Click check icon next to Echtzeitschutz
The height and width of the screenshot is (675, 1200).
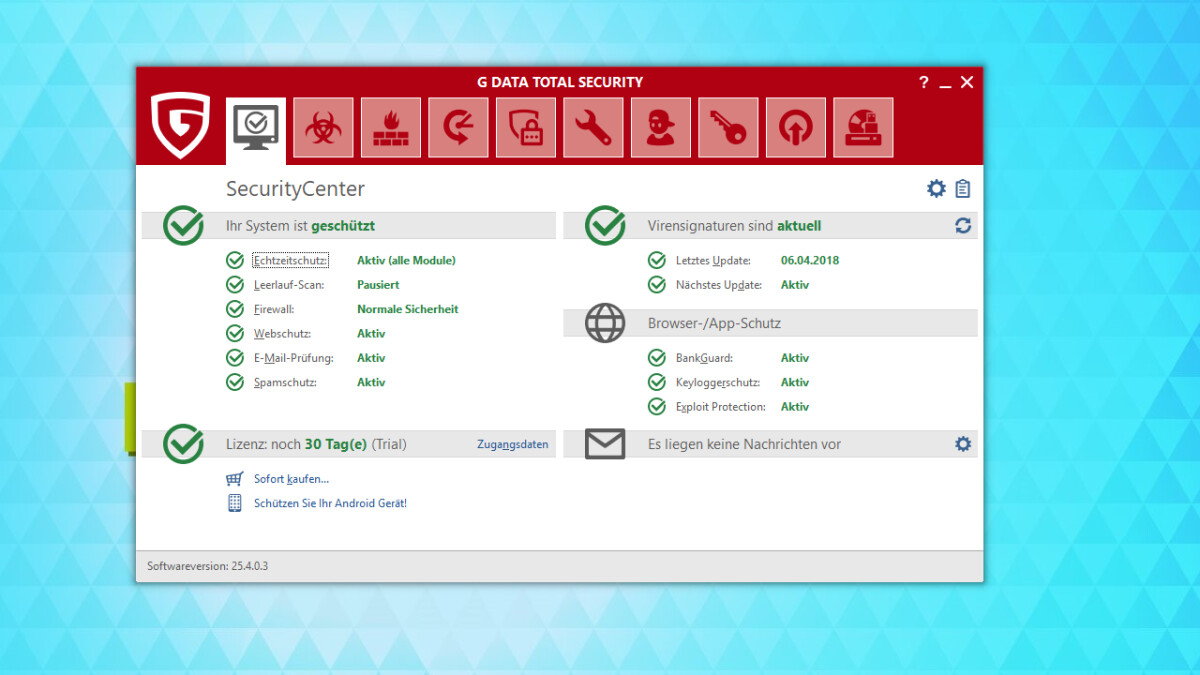pyautogui.click(x=235, y=260)
